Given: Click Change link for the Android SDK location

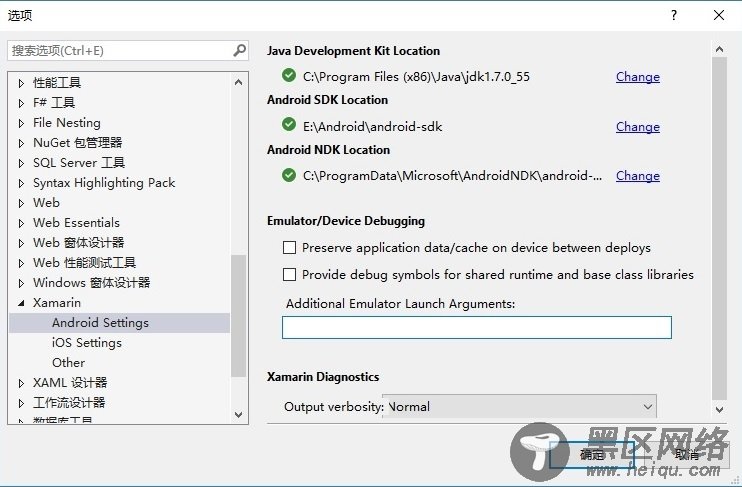Looking at the screenshot, I should pyautogui.click(x=637, y=127).
